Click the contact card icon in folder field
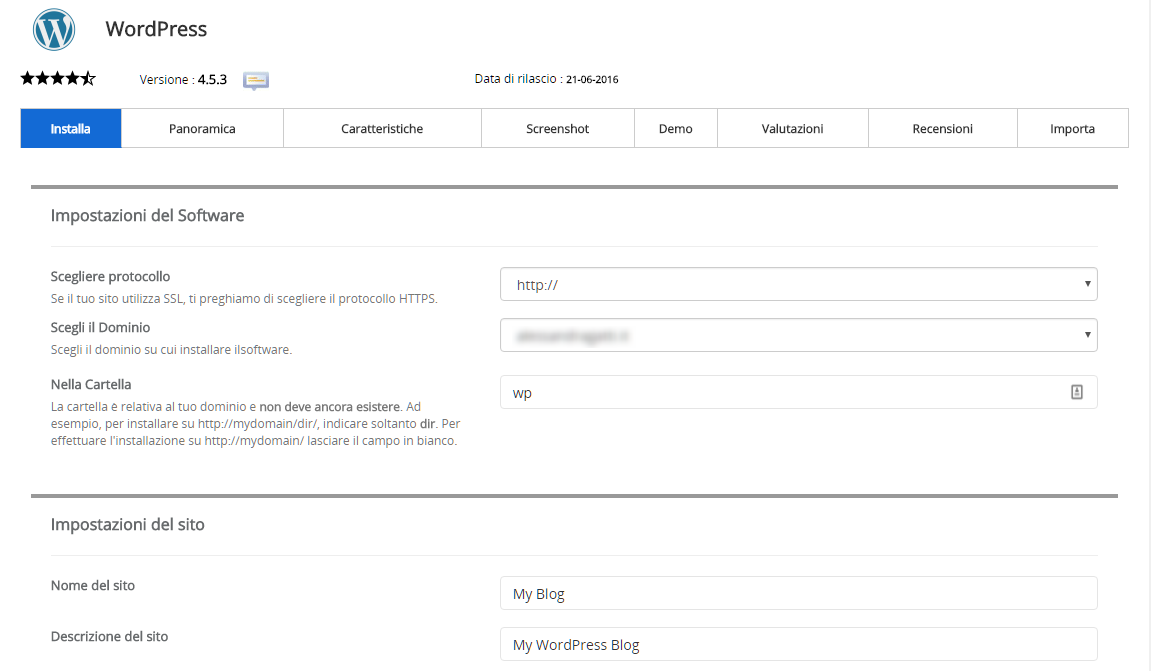1151x671 pixels. pos(1076,392)
